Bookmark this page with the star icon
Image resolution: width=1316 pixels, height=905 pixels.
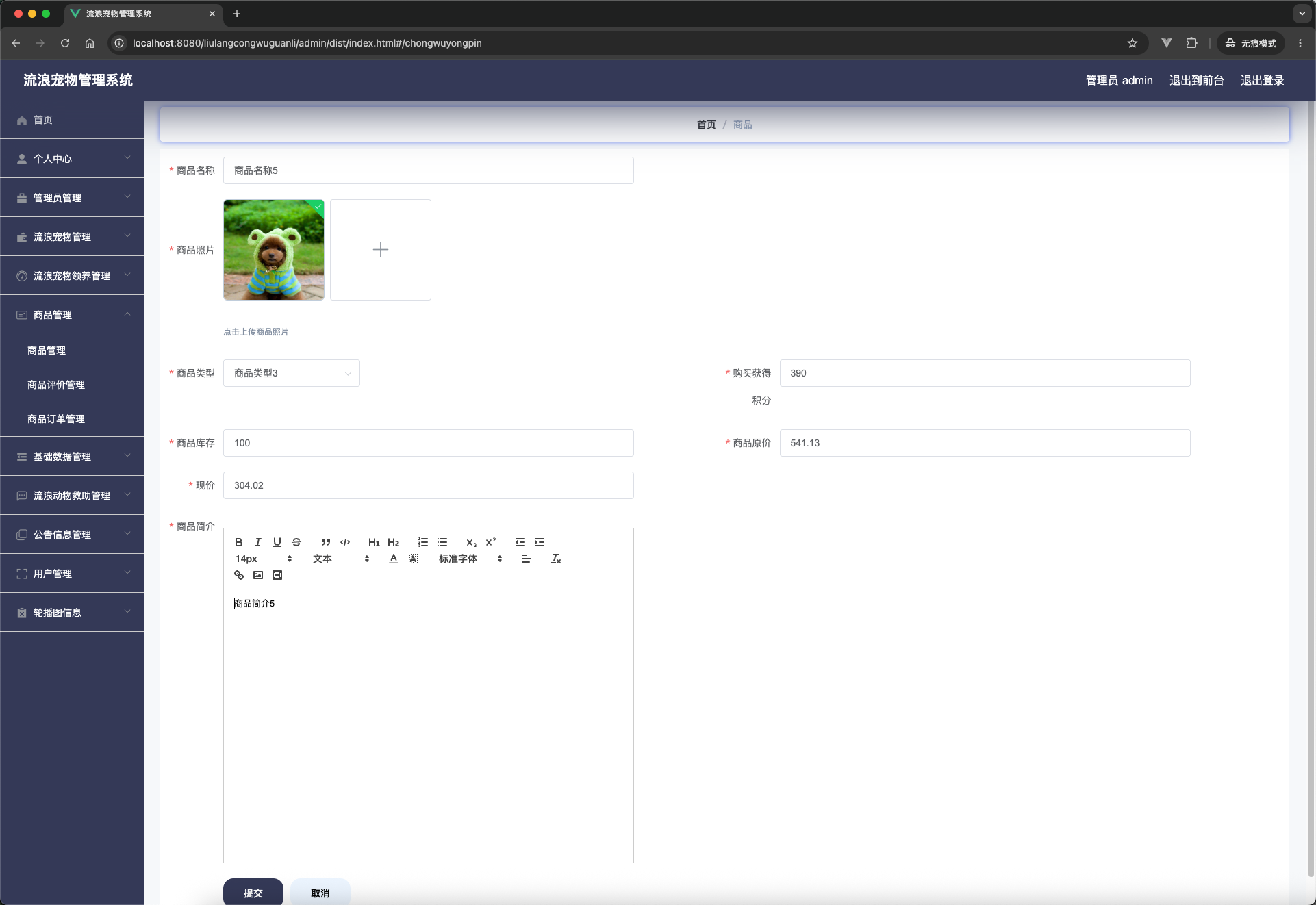pos(1132,43)
